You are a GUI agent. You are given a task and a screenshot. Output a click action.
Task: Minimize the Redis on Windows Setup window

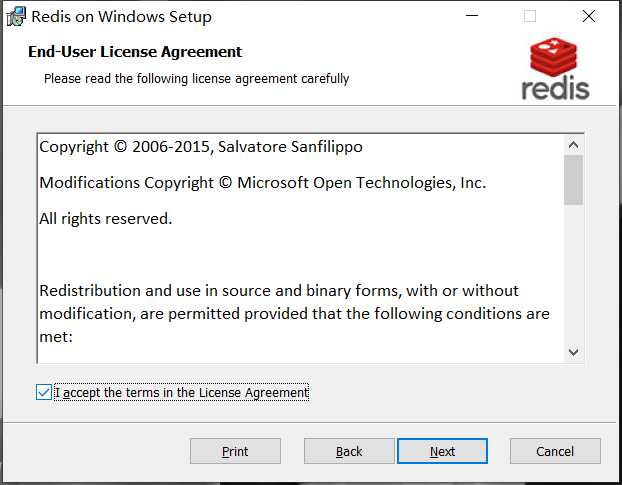point(472,16)
